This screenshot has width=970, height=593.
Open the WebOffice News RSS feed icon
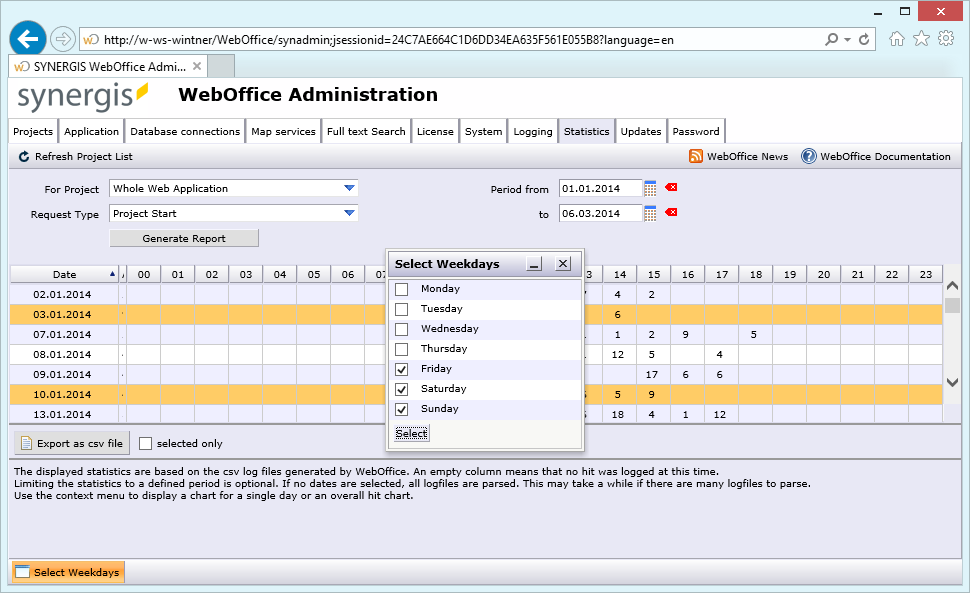696,157
